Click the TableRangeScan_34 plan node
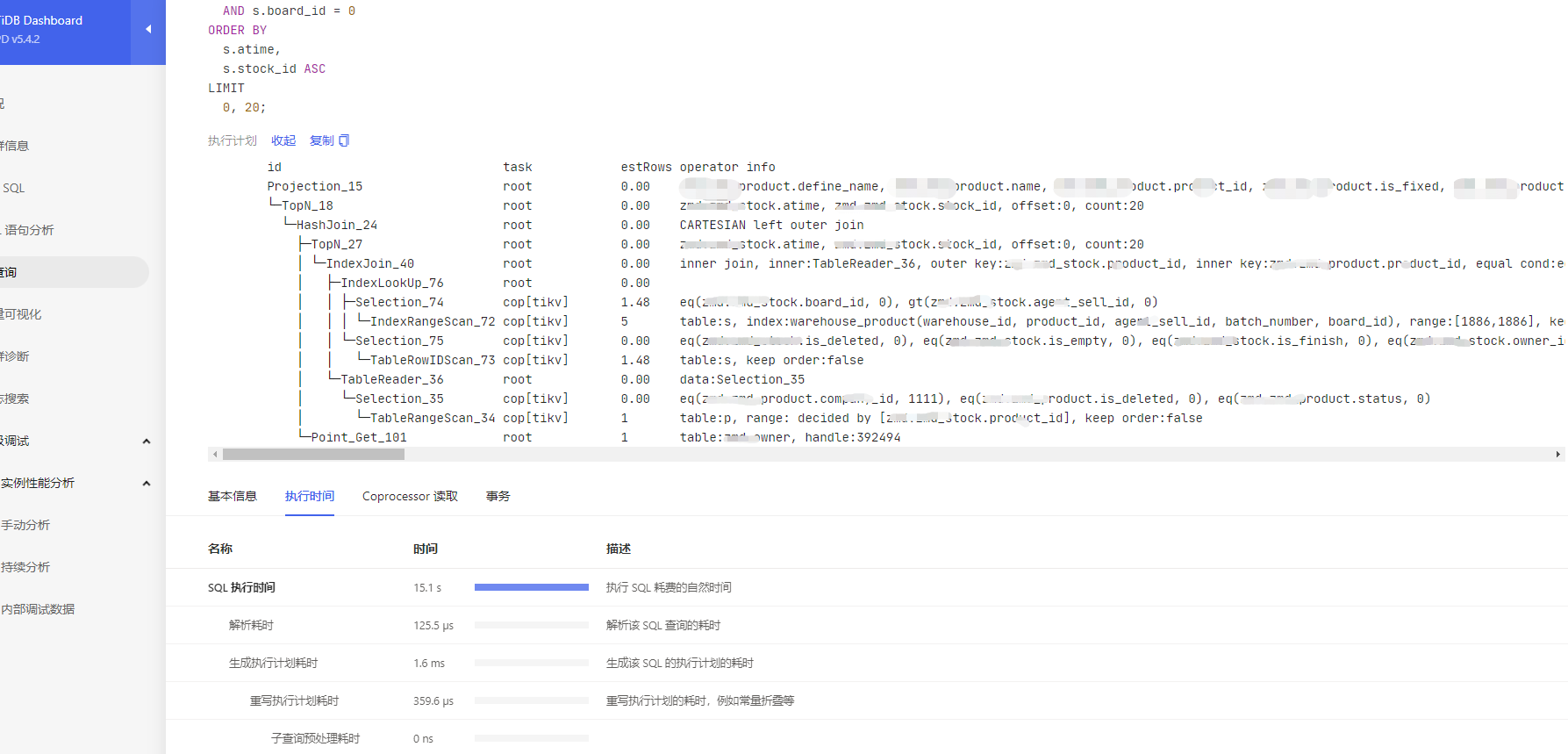 (433, 418)
